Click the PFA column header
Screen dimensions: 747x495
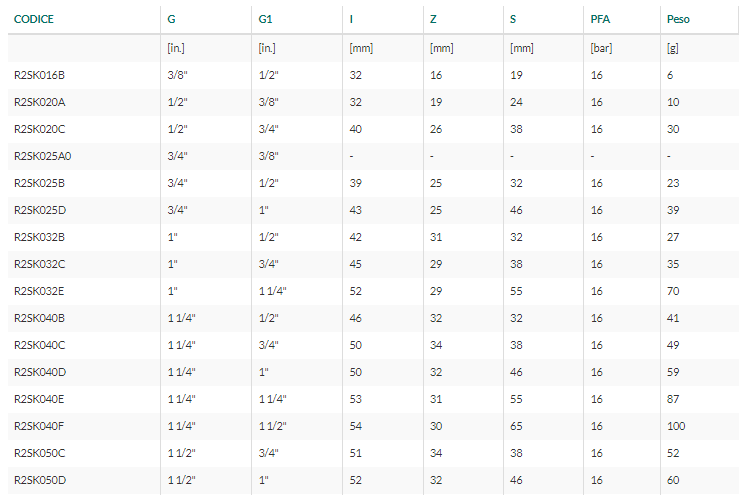tap(600, 20)
